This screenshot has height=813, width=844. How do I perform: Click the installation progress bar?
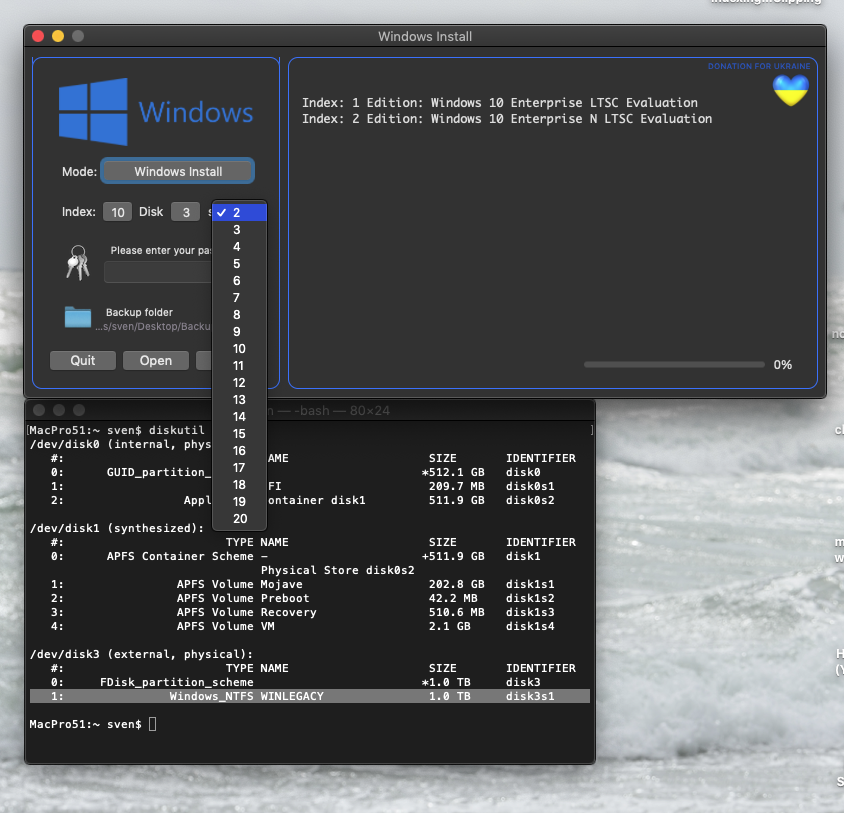(674, 365)
